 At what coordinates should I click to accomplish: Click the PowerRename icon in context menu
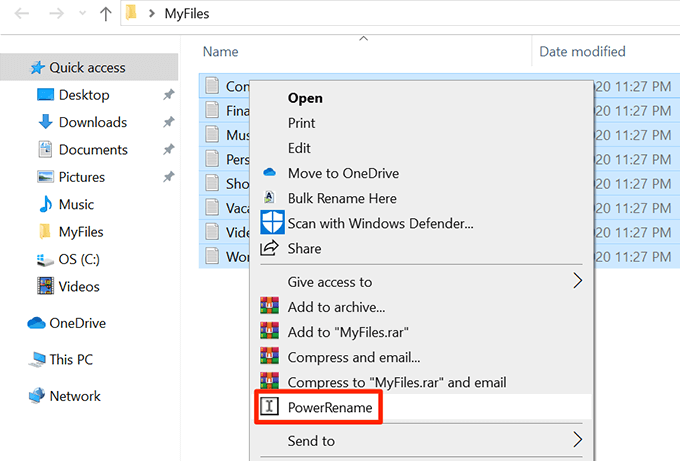point(269,407)
